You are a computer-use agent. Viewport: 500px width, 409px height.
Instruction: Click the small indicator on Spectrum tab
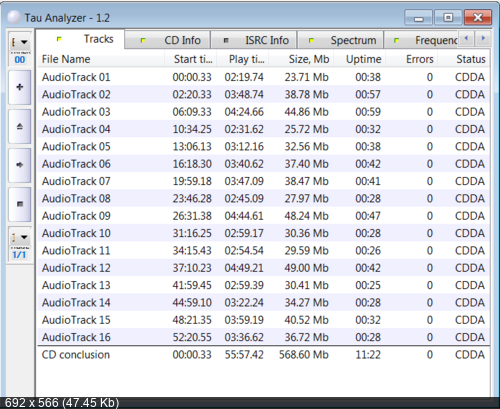click(x=311, y=40)
